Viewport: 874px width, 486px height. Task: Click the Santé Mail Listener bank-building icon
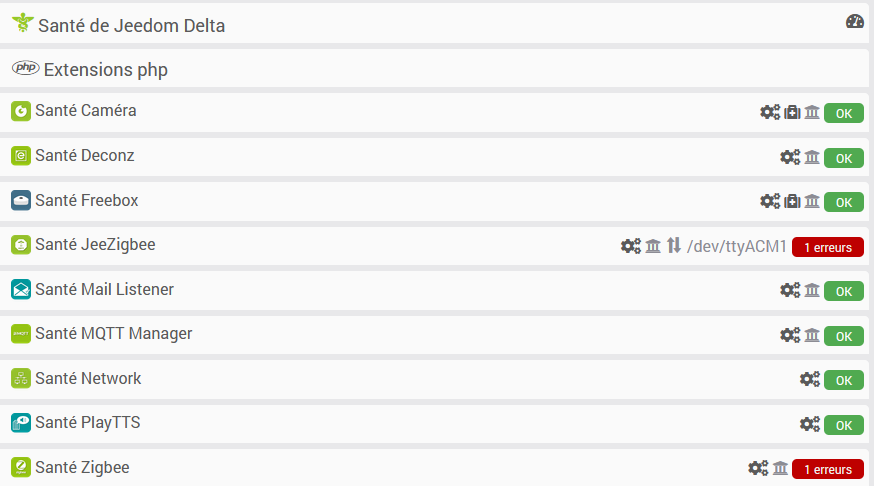[x=812, y=290]
